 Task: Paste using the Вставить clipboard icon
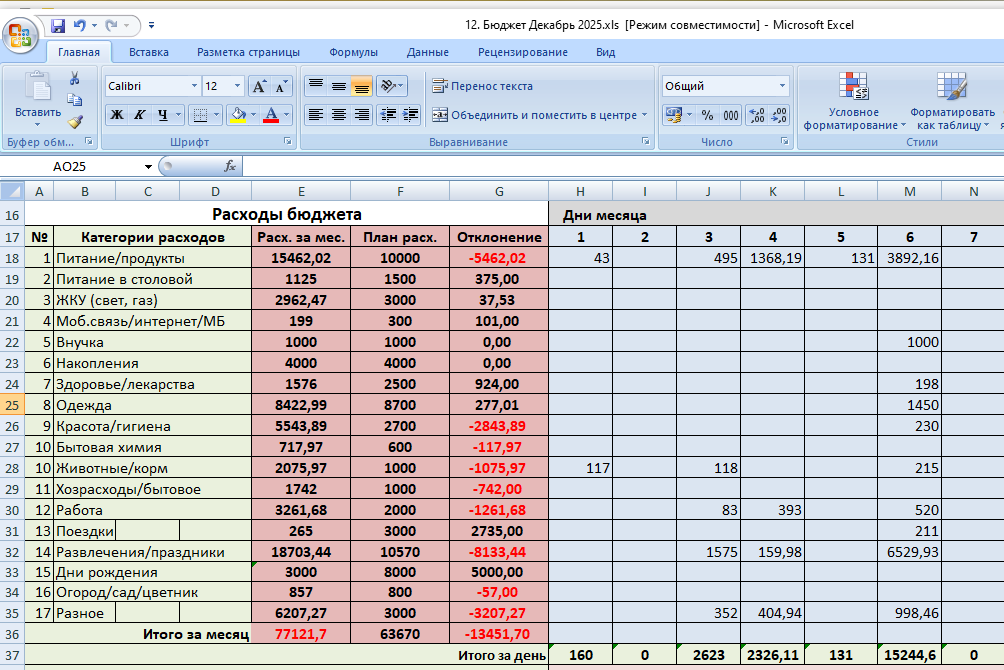38,87
